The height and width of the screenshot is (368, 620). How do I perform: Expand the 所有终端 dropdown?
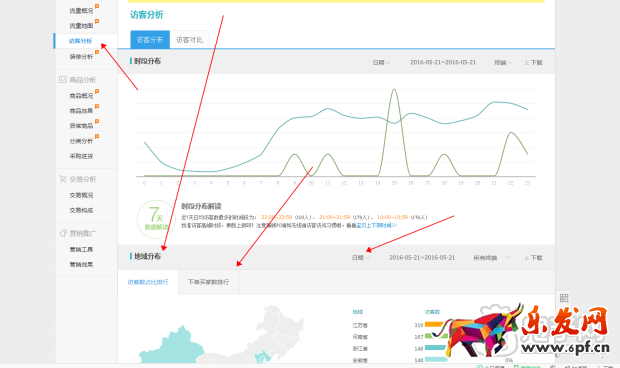492,258
